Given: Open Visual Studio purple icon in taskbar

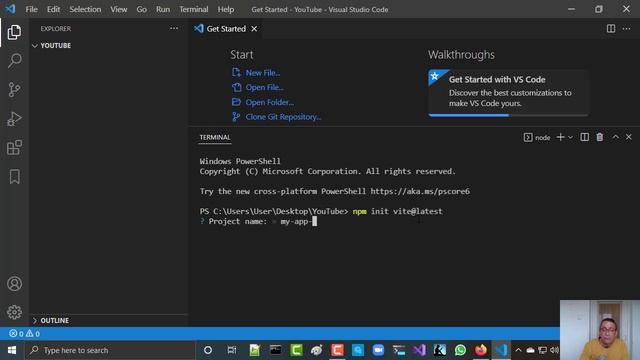Looking at the screenshot, I should click(419, 350).
